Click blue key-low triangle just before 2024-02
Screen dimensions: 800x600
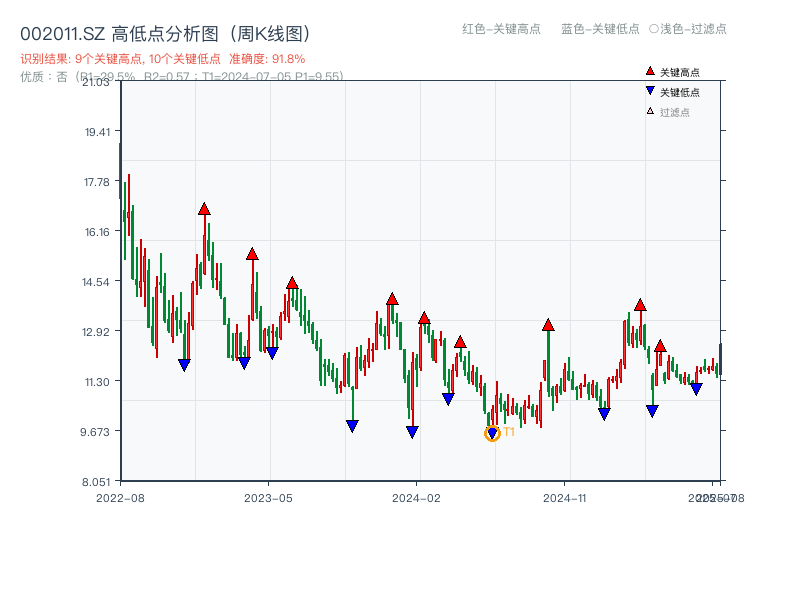(x=412, y=432)
